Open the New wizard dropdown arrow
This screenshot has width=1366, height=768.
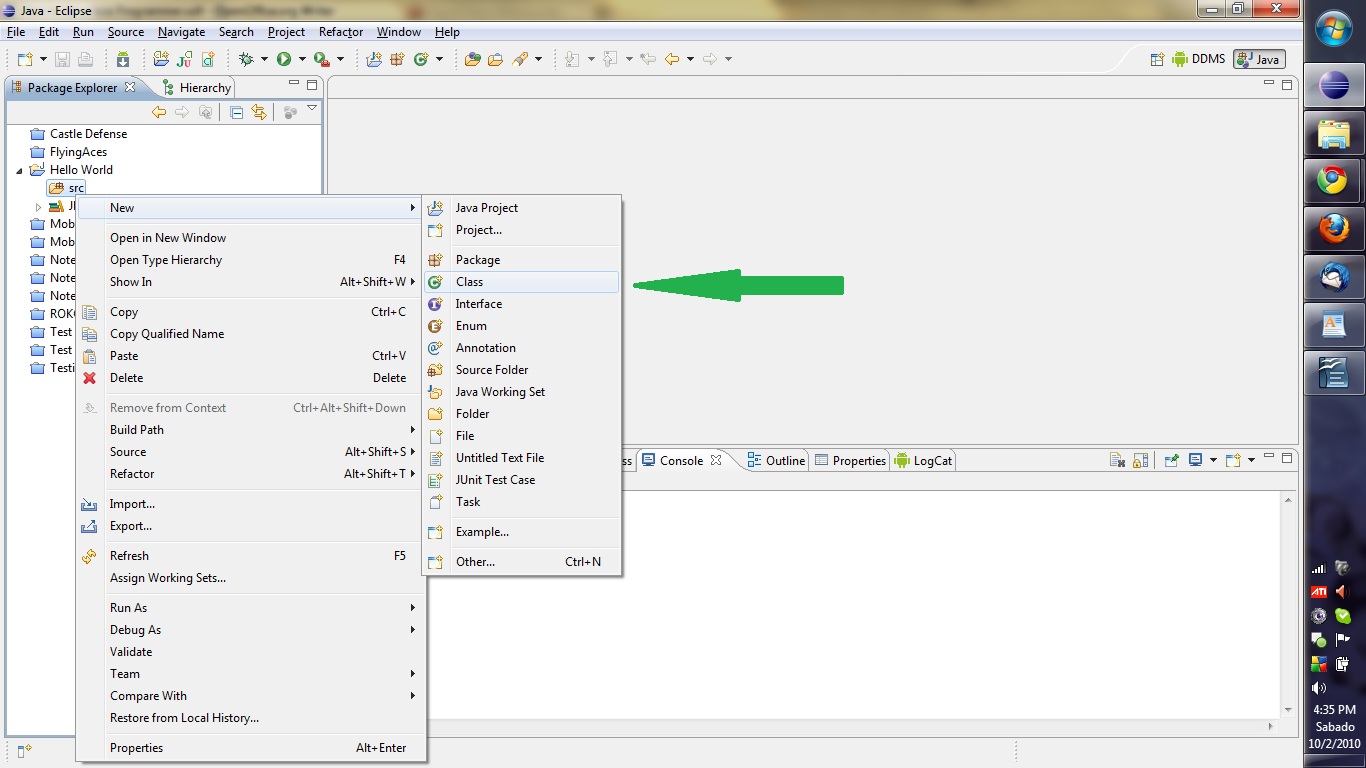click(41, 60)
